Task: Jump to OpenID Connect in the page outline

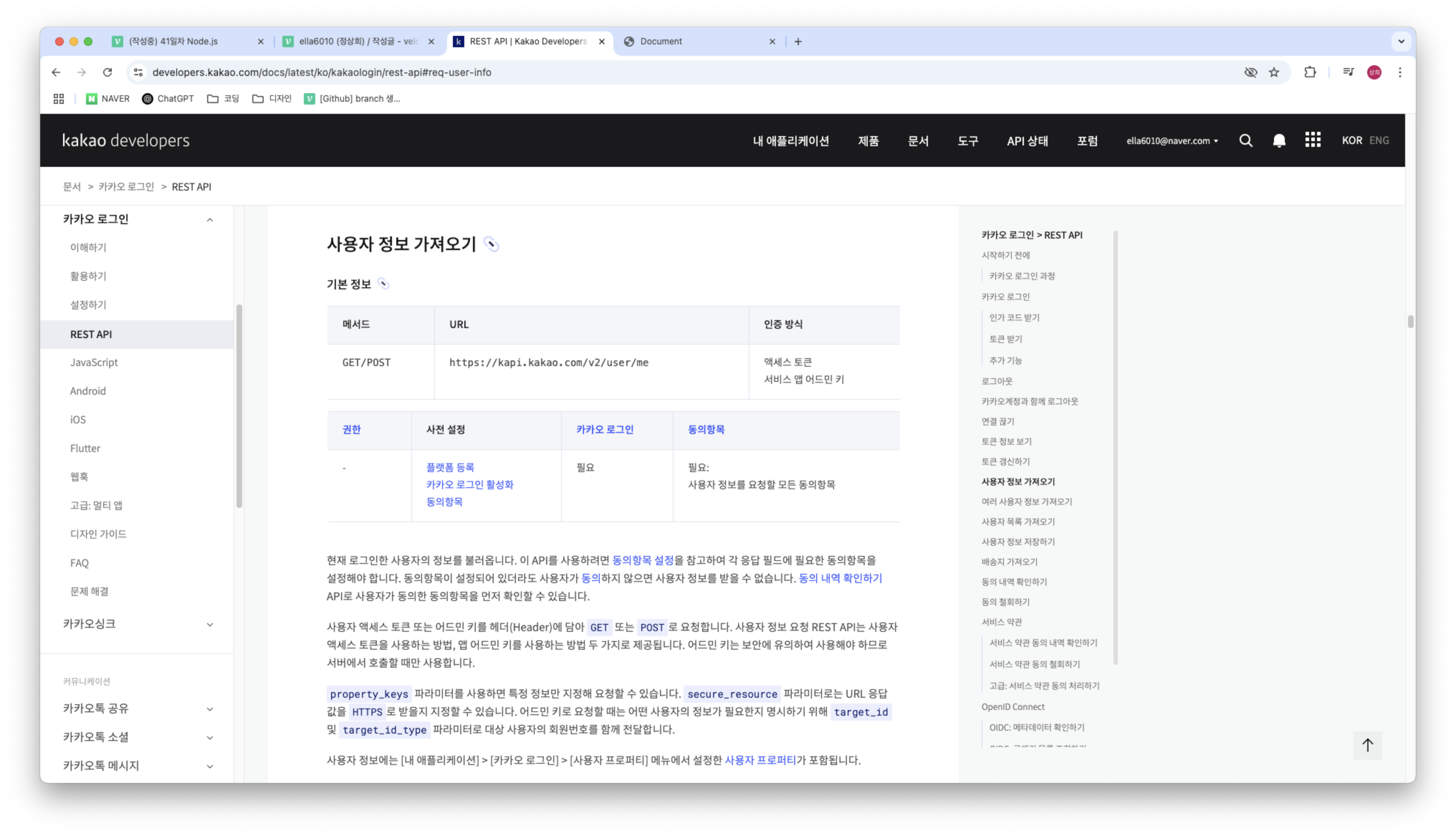Action: point(1013,707)
